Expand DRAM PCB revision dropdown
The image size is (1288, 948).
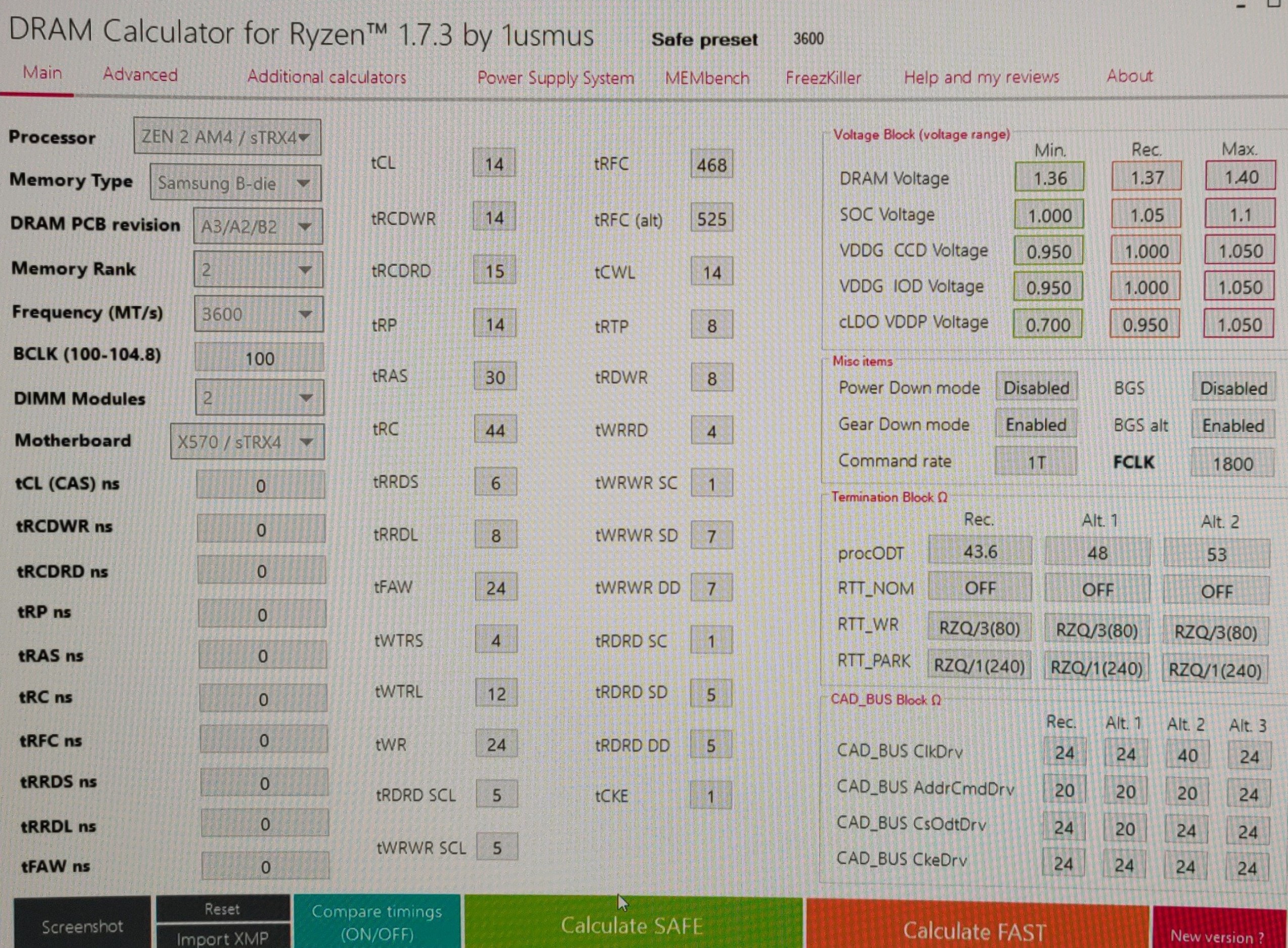258,225
